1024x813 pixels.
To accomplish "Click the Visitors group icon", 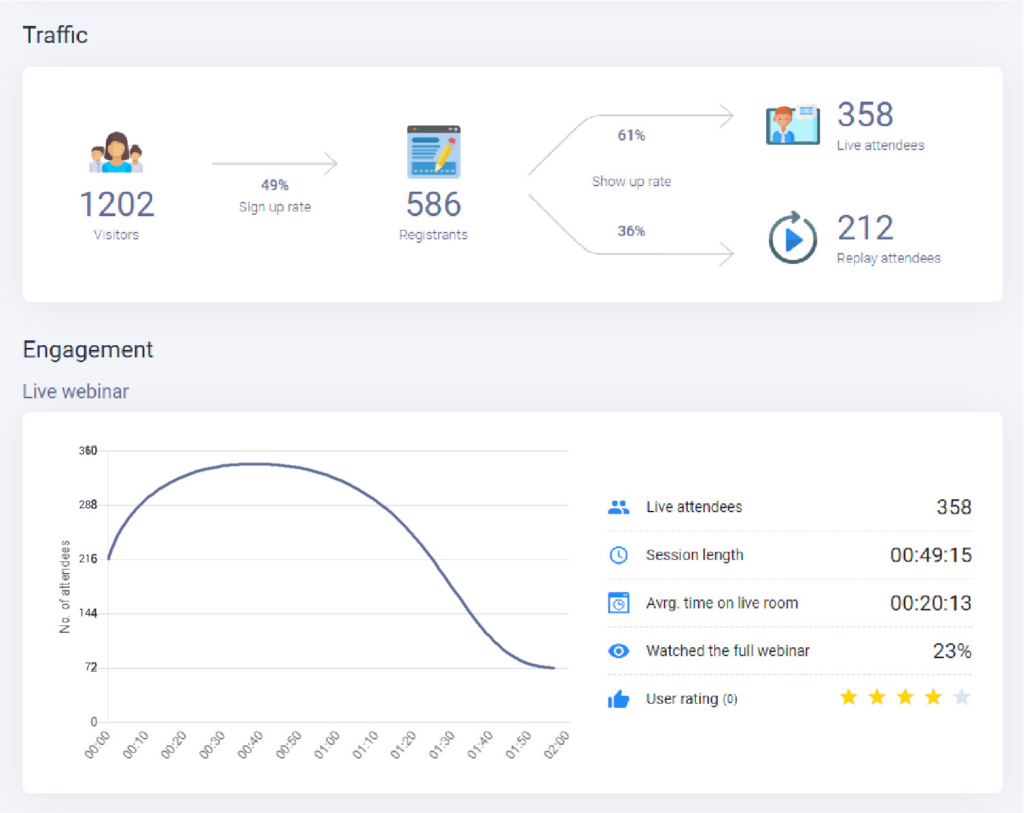I will point(116,152).
